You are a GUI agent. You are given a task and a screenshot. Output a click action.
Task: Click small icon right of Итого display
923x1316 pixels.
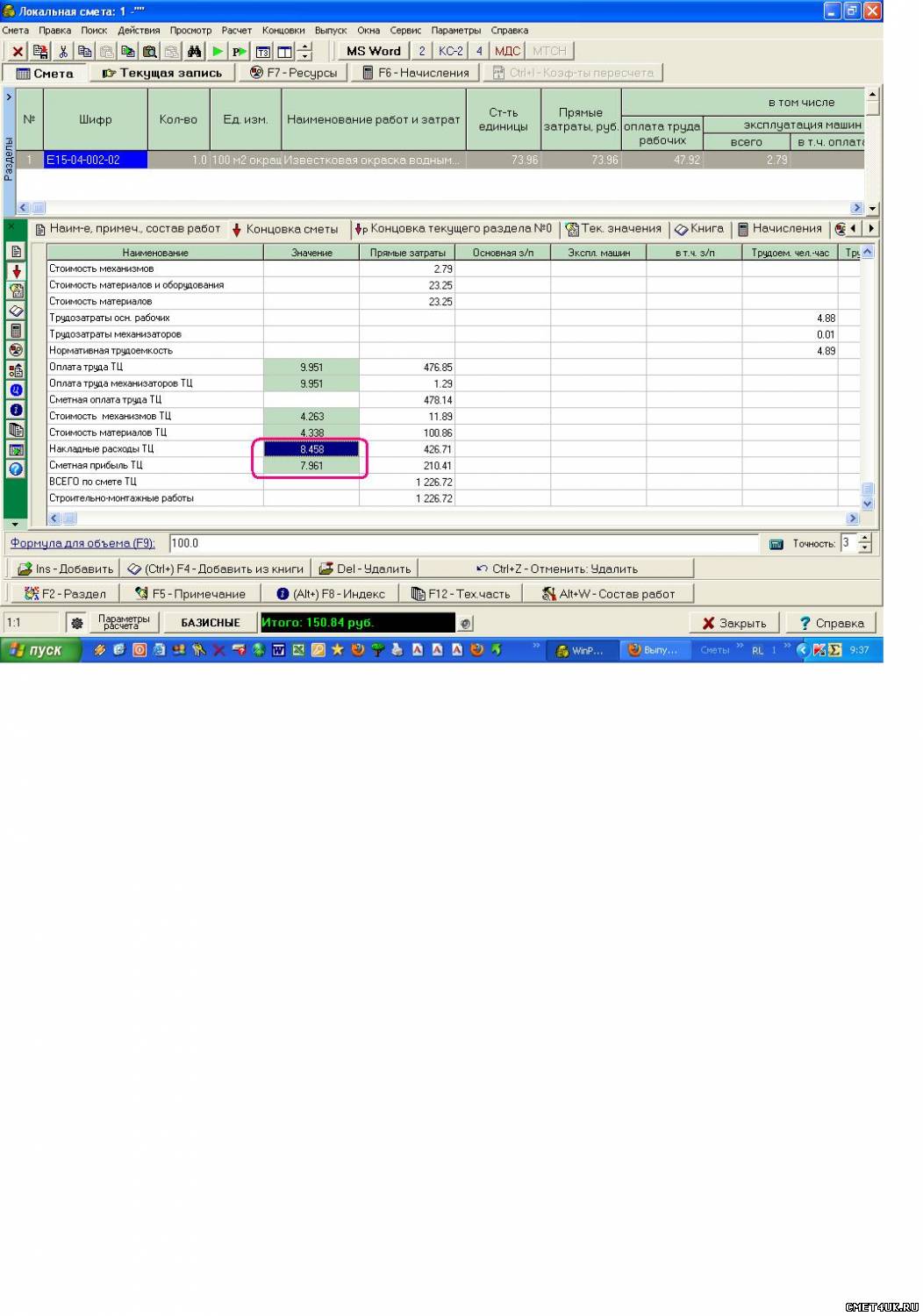466,624
